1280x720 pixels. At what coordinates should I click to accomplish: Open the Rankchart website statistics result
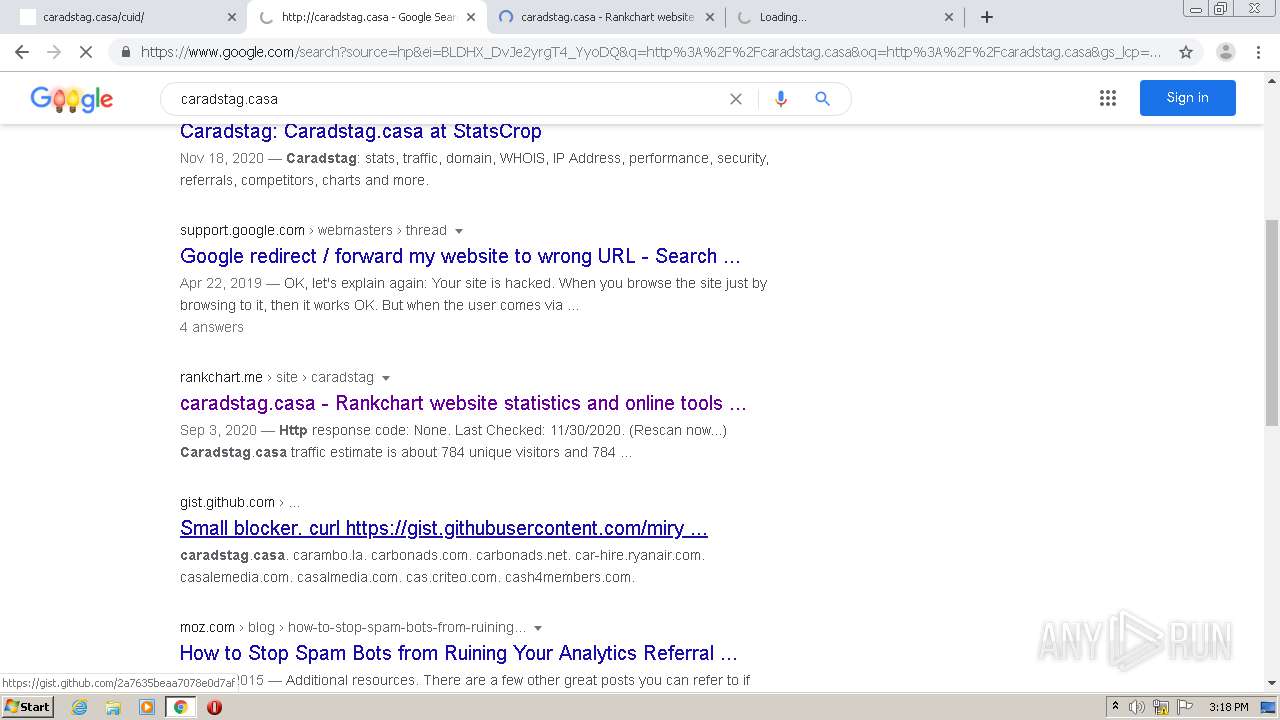click(x=463, y=403)
